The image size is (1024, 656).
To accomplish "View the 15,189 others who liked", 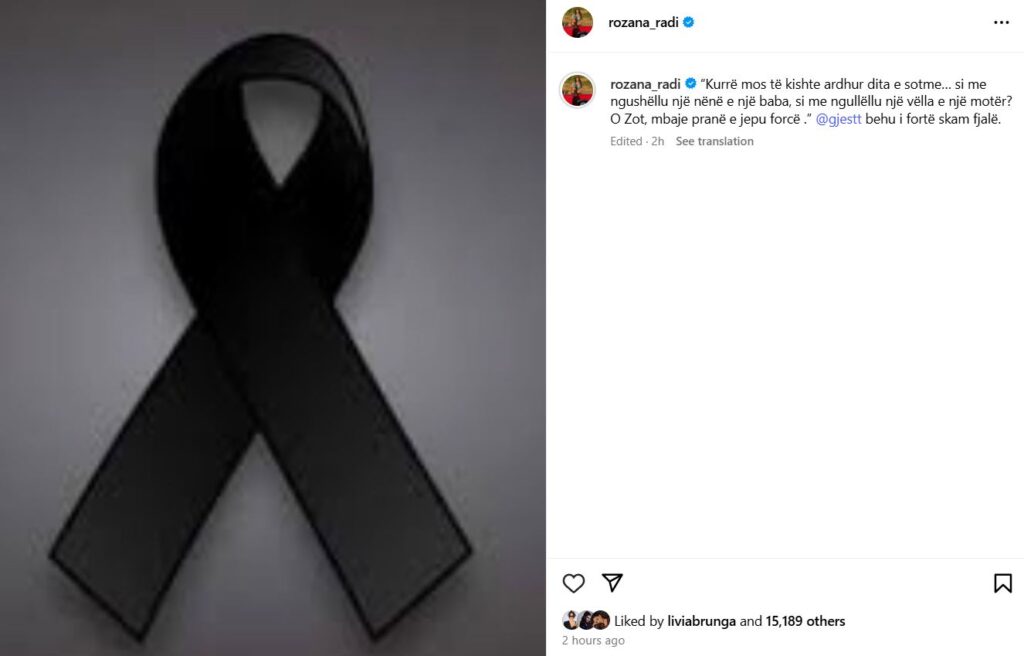I will pos(805,621).
